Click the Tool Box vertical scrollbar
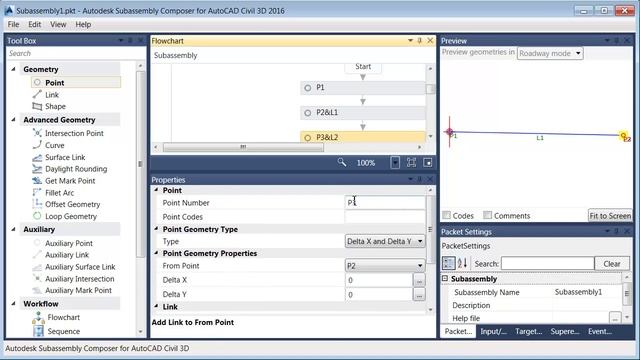This screenshot has width=640, height=360. click(x=140, y=163)
